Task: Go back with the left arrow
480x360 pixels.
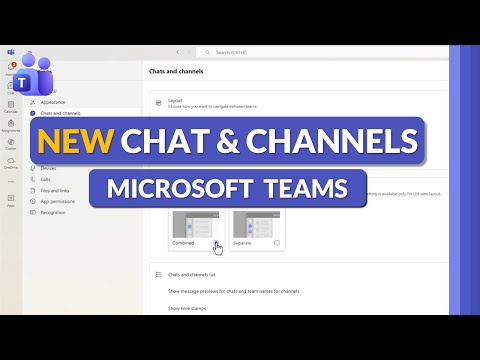Action: pyautogui.click(x=178, y=52)
